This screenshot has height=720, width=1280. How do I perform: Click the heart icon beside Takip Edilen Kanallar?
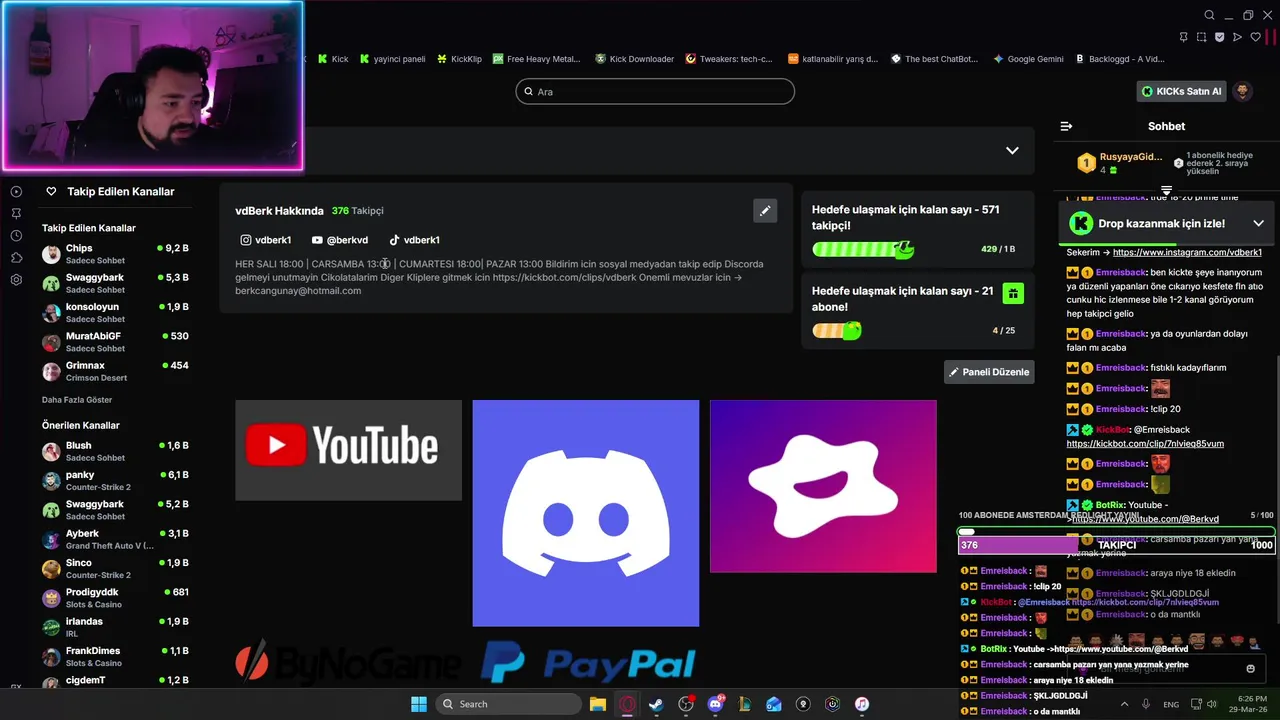click(51, 191)
